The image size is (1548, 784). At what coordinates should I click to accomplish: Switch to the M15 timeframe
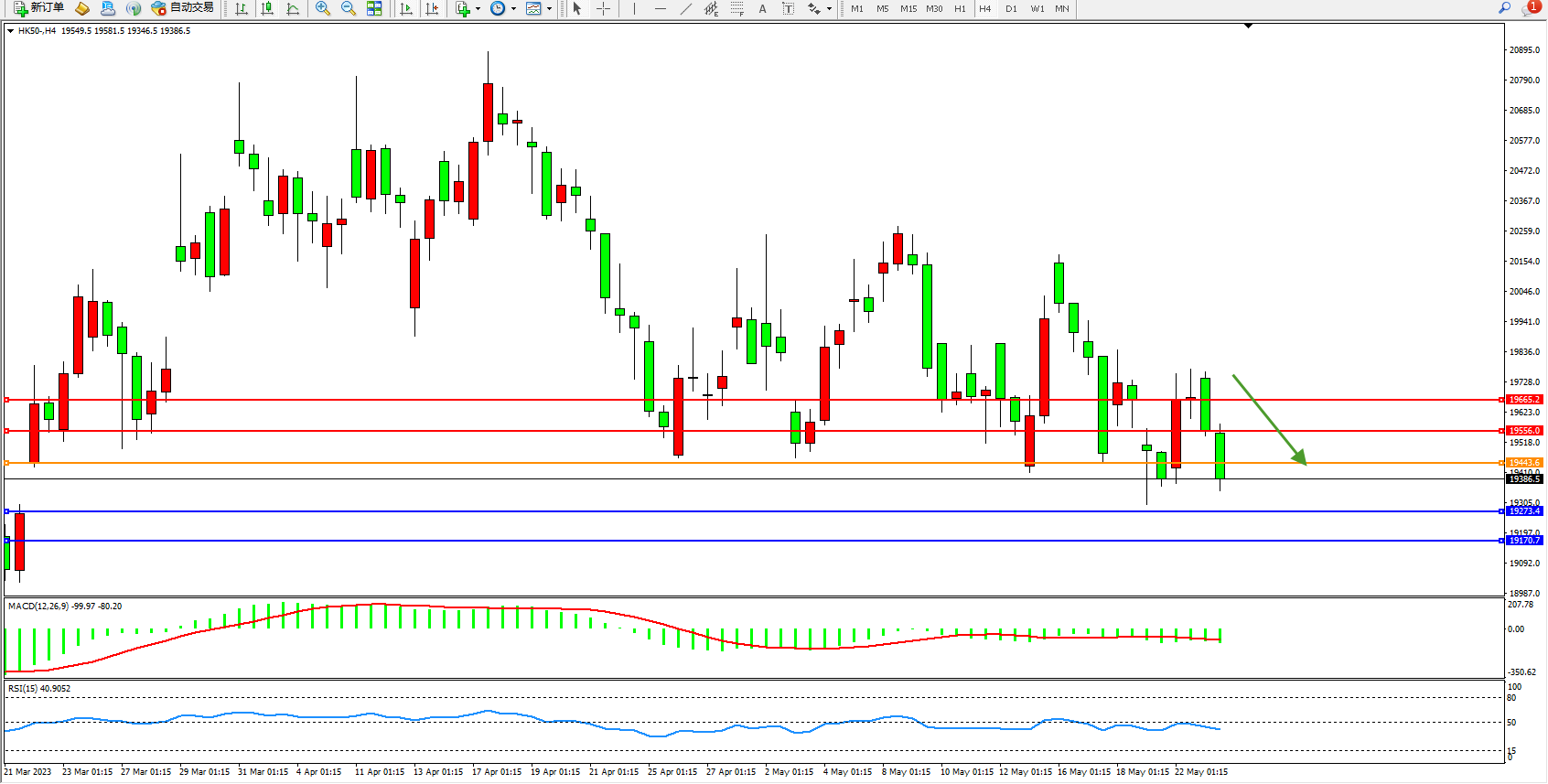pyautogui.click(x=908, y=8)
